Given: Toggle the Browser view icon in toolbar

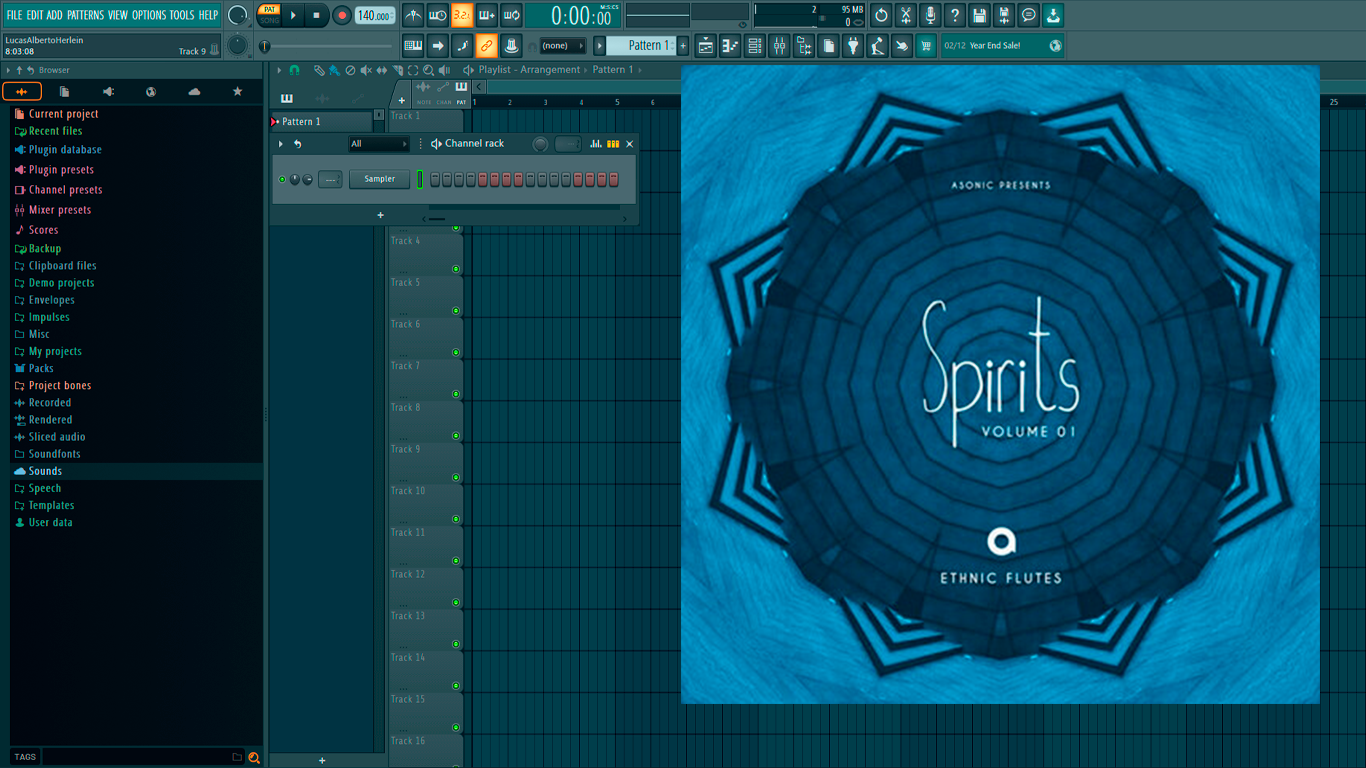Looking at the screenshot, I should click(804, 45).
